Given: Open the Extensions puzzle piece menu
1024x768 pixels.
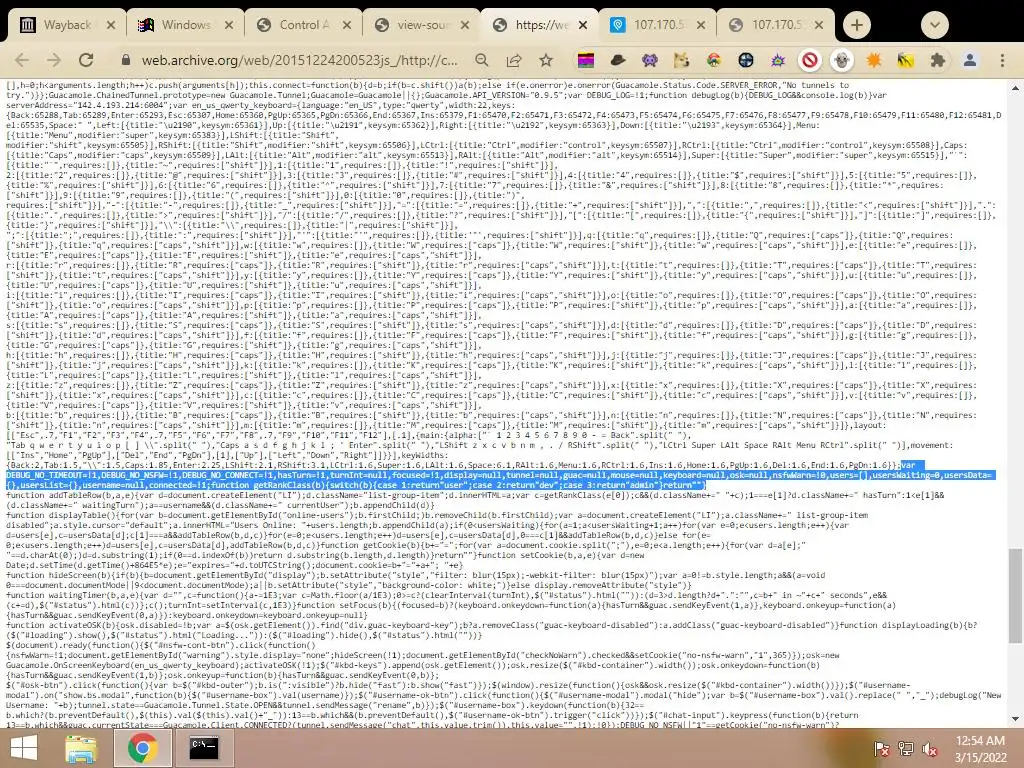Looking at the screenshot, I should pyautogui.click(x=938, y=60).
